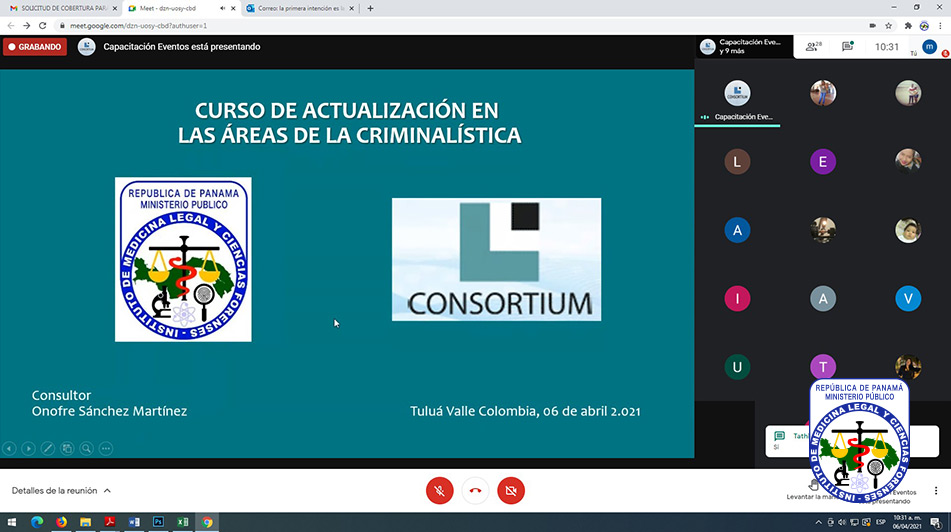This screenshot has height=532, width=951.
Task: Go back with the Chrome back arrow
Action: click(10, 25)
